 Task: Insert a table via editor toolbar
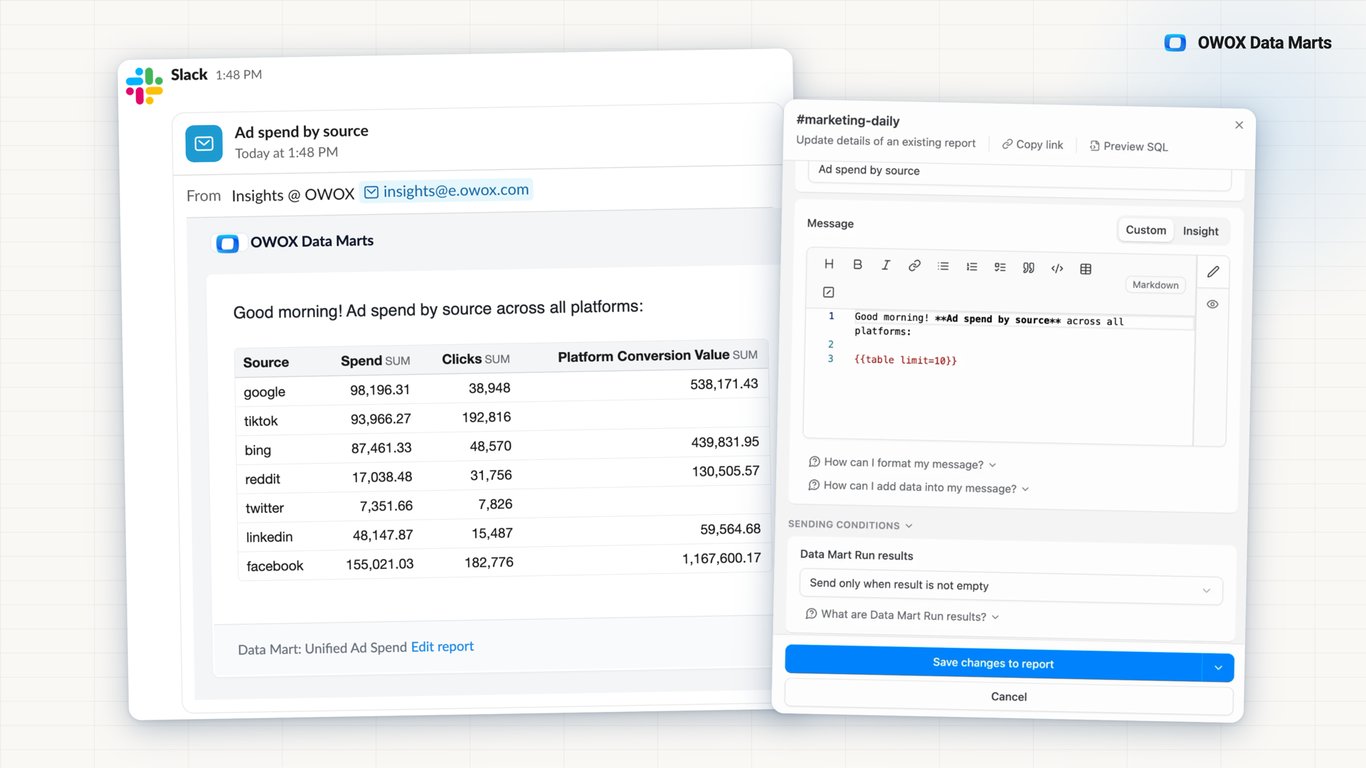click(x=1086, y=269)
